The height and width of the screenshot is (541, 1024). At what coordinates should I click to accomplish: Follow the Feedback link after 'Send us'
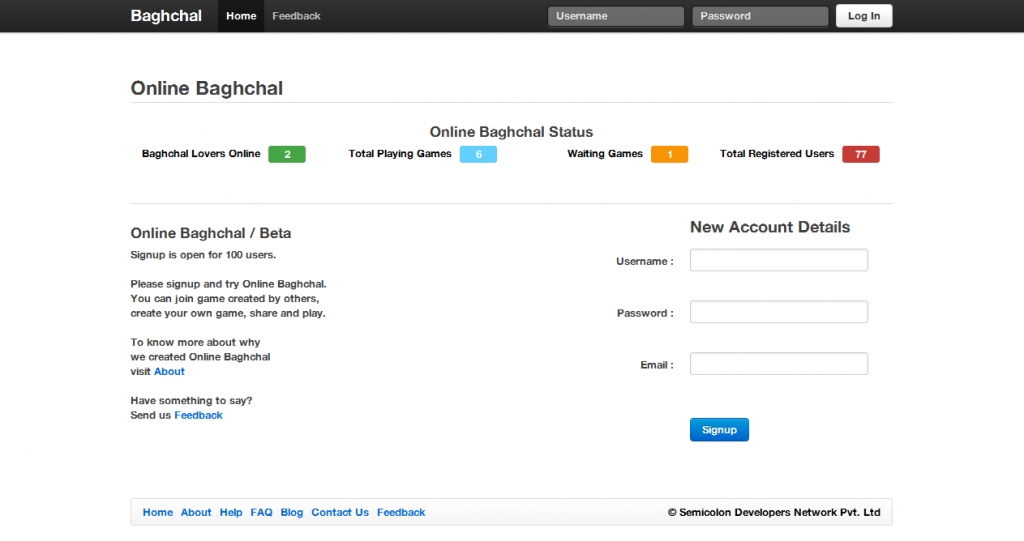[x=199, y=415]
